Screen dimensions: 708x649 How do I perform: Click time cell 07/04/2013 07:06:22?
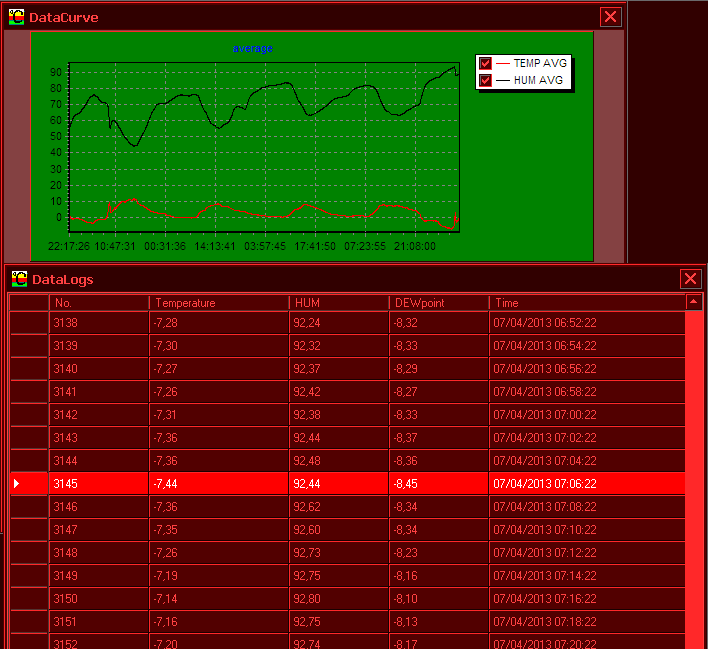(x=587, y=484)
